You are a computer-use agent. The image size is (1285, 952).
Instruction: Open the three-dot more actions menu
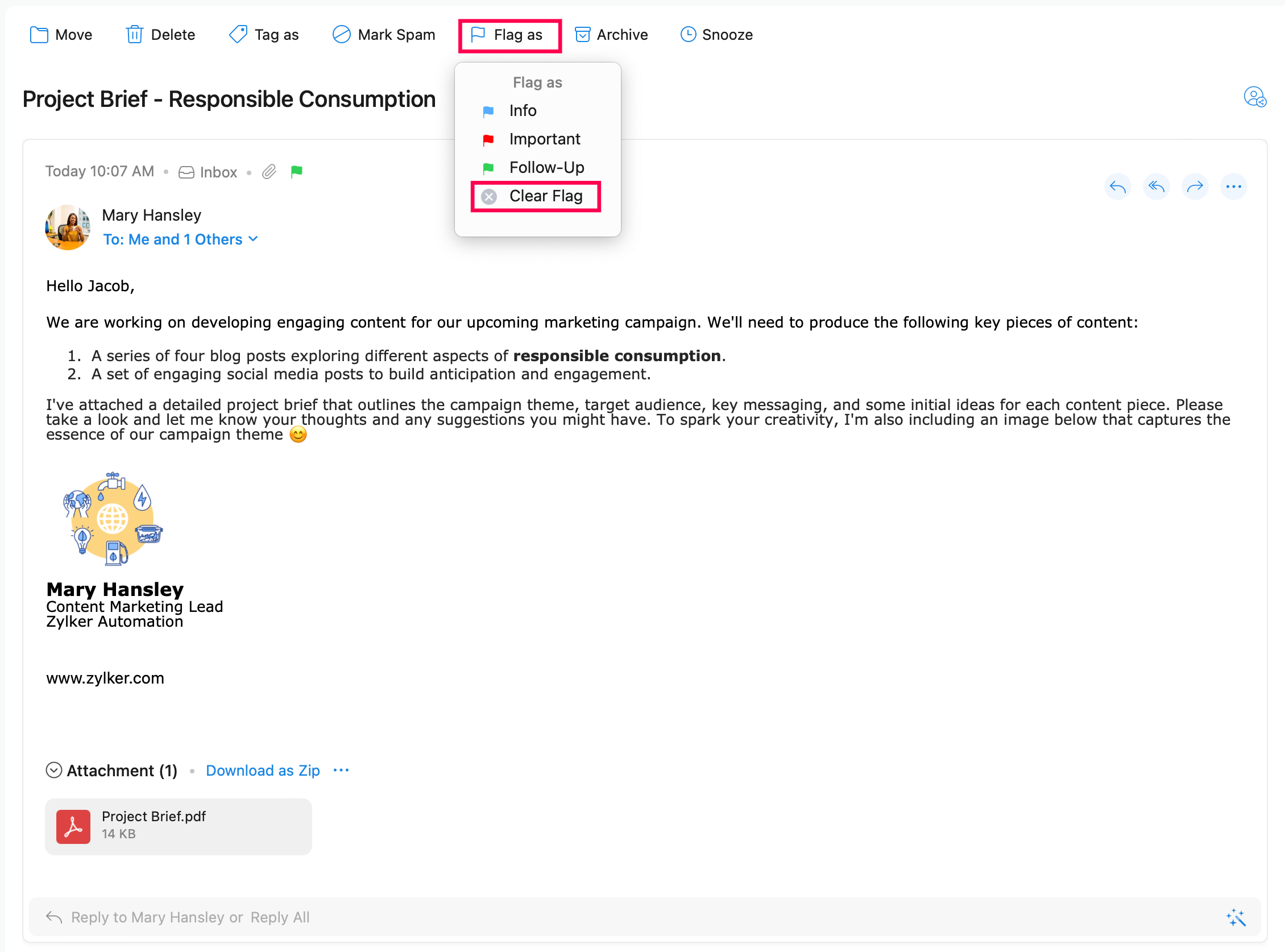[1233, 187]
